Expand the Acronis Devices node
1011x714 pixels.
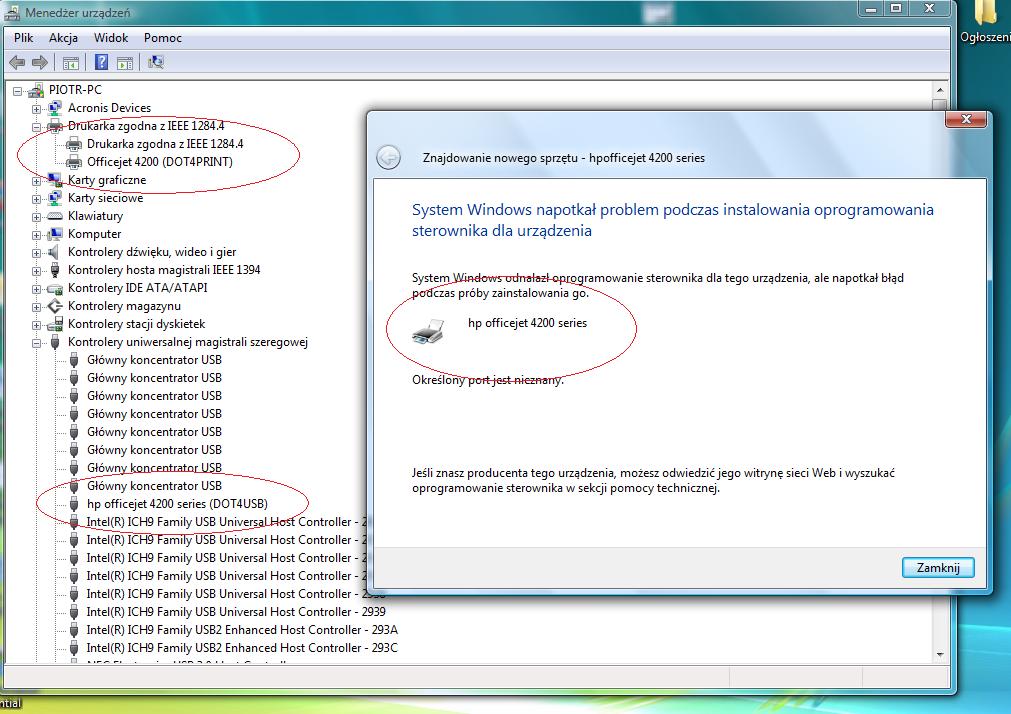[37, 109]
